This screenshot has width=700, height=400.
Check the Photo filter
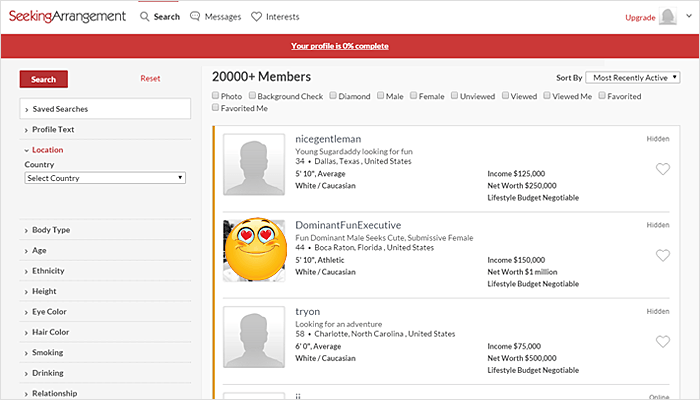(216, 96)
